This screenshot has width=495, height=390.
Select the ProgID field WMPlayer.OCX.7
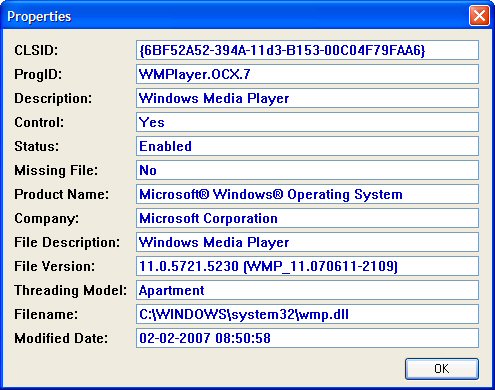coord(307,74)
